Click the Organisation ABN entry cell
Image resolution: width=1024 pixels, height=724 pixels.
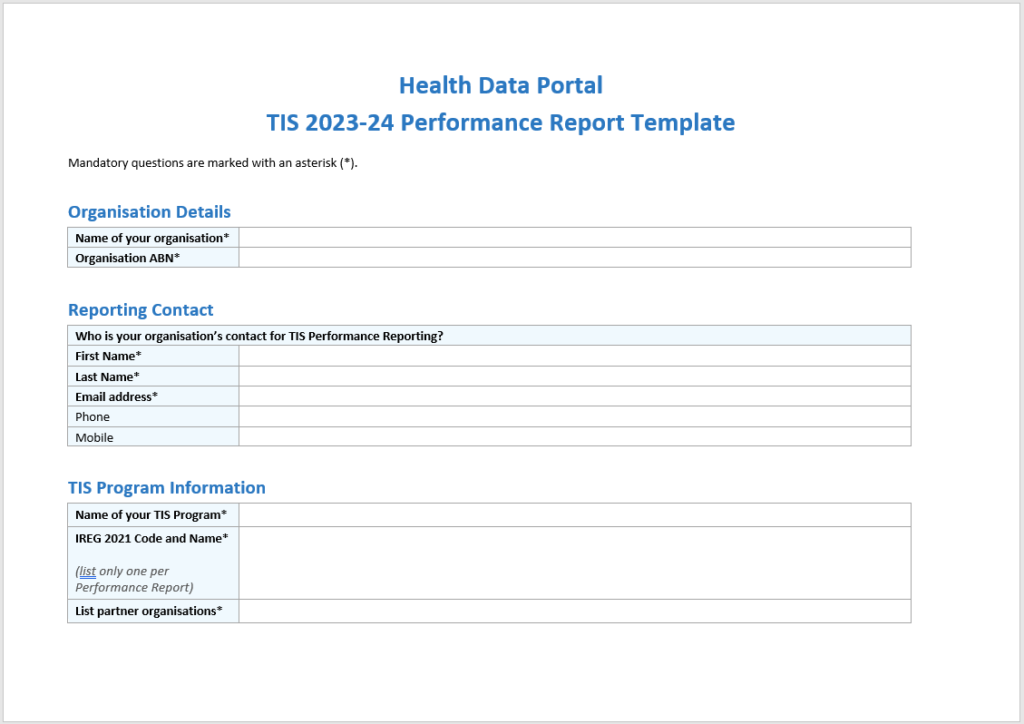pos(574,258)
